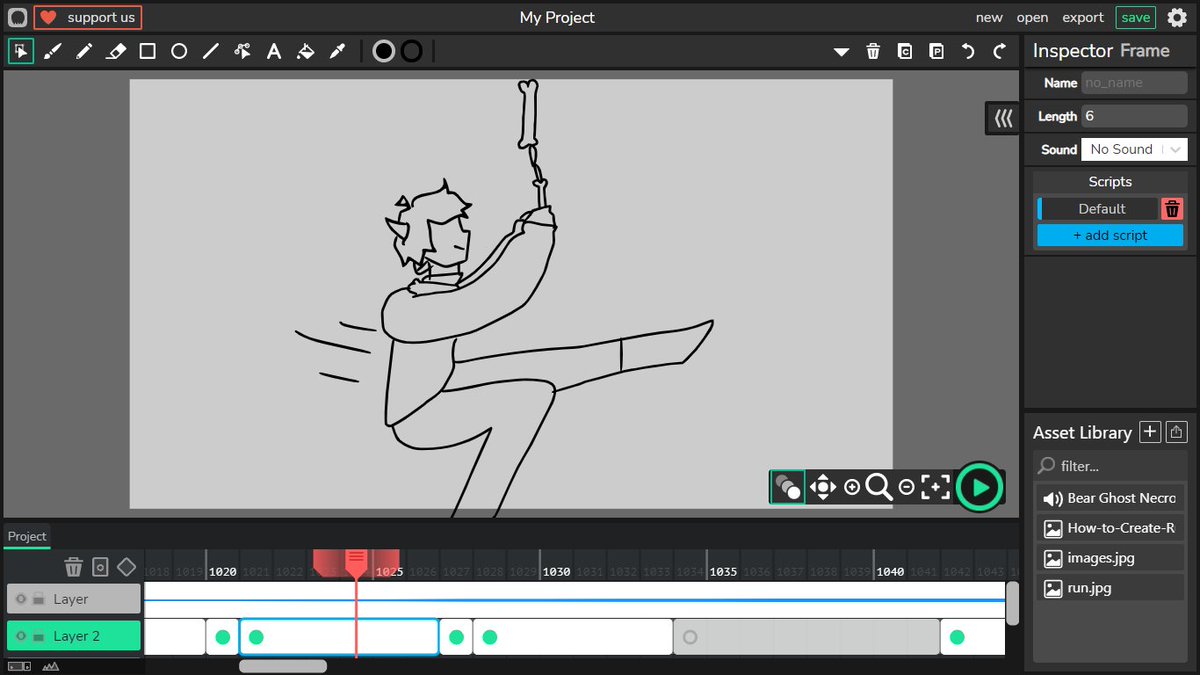Screen dimensions: 1200x675
Task: Select the Cursor tool
Action: [21, 51]
